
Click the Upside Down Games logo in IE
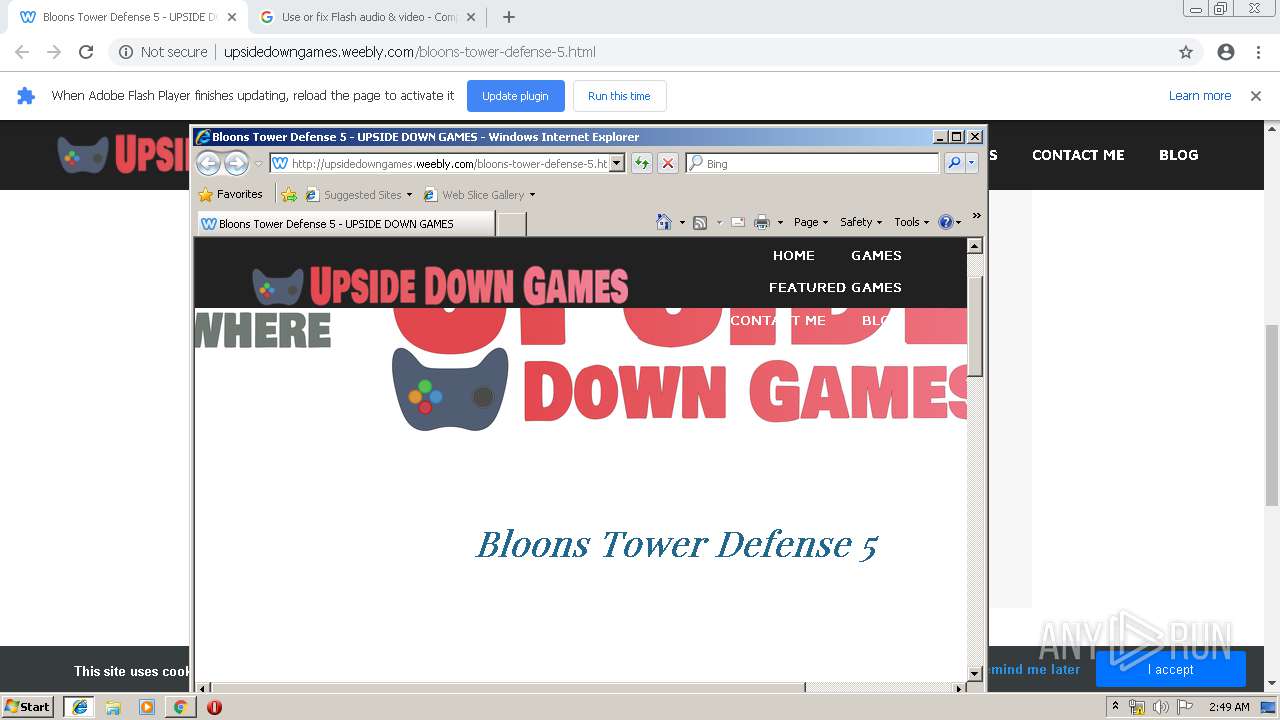click(x=440, y=285)
